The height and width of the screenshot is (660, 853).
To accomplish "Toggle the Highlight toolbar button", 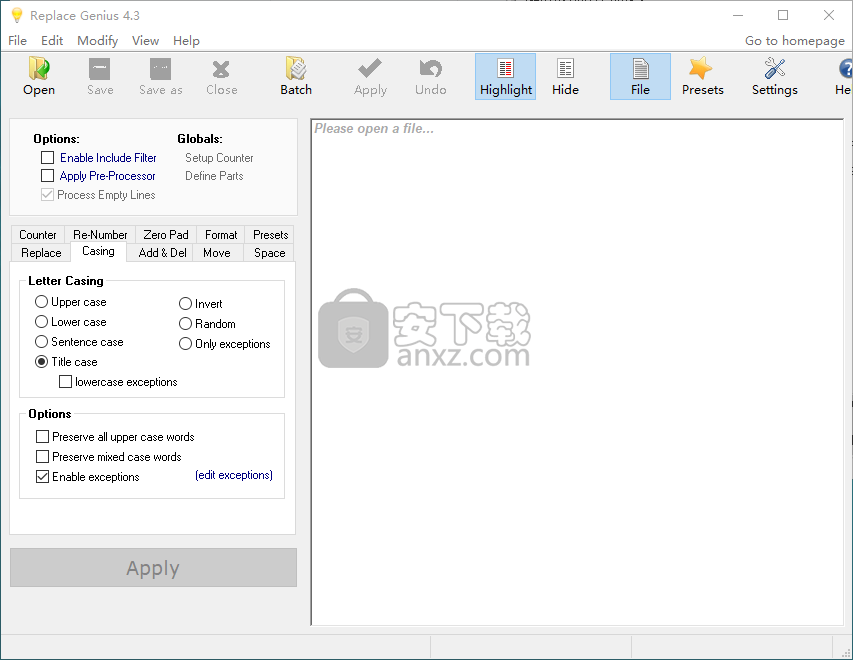I will click(x=505, y=77).
